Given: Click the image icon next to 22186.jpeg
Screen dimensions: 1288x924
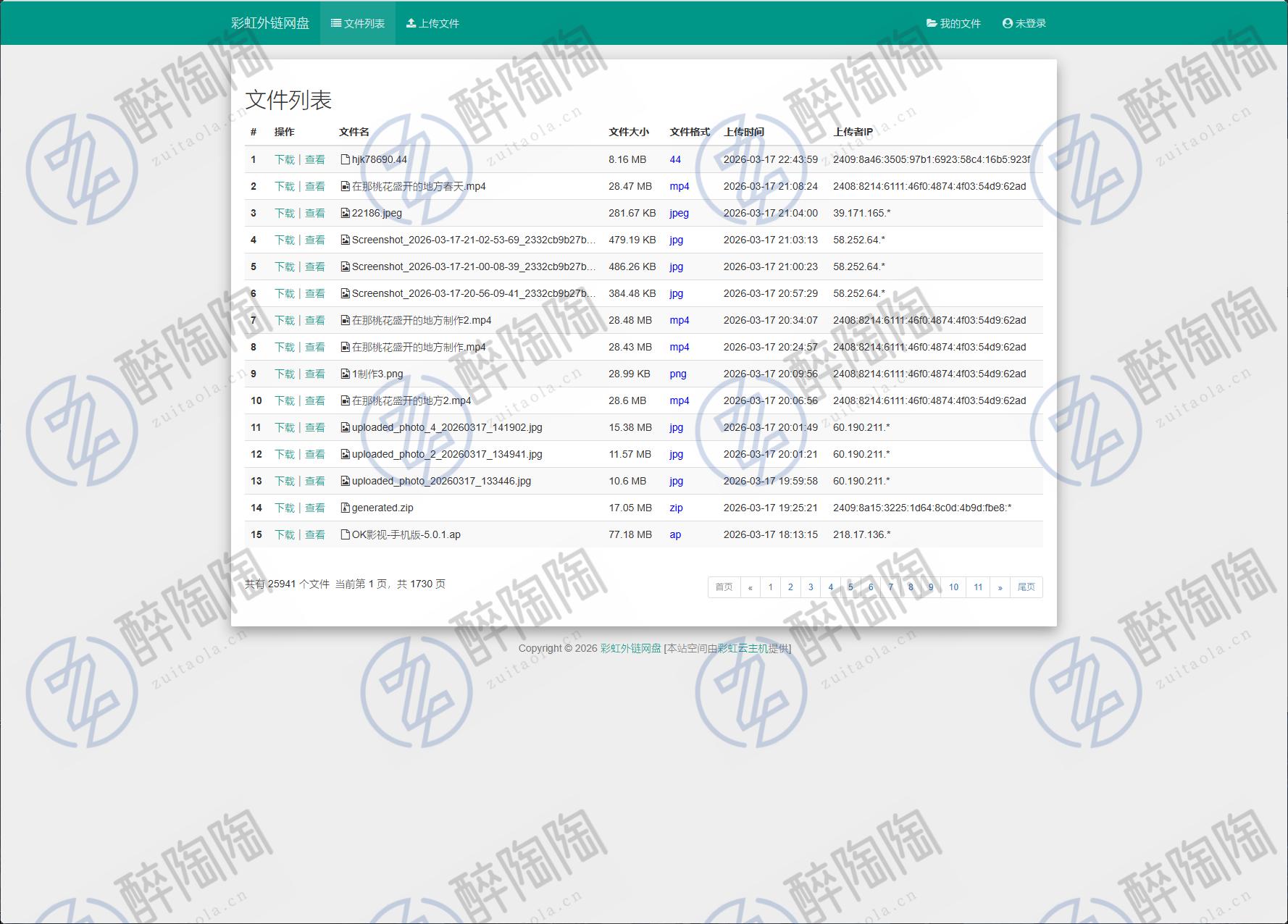Looking at the screenshot, I should pos(345,213).
